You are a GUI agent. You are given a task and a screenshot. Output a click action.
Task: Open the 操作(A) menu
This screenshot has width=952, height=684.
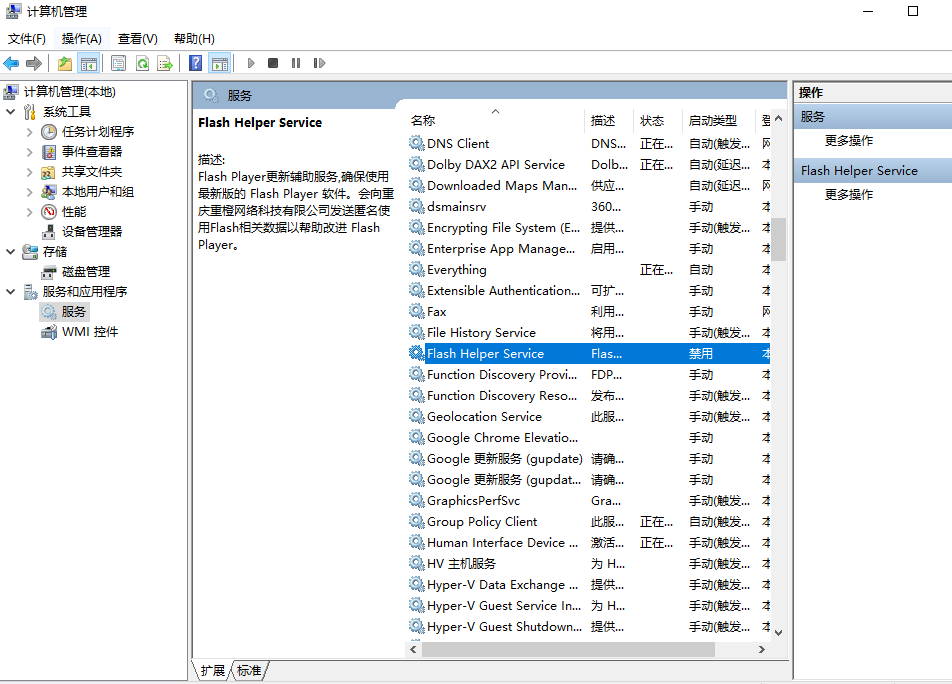(81, 39)
